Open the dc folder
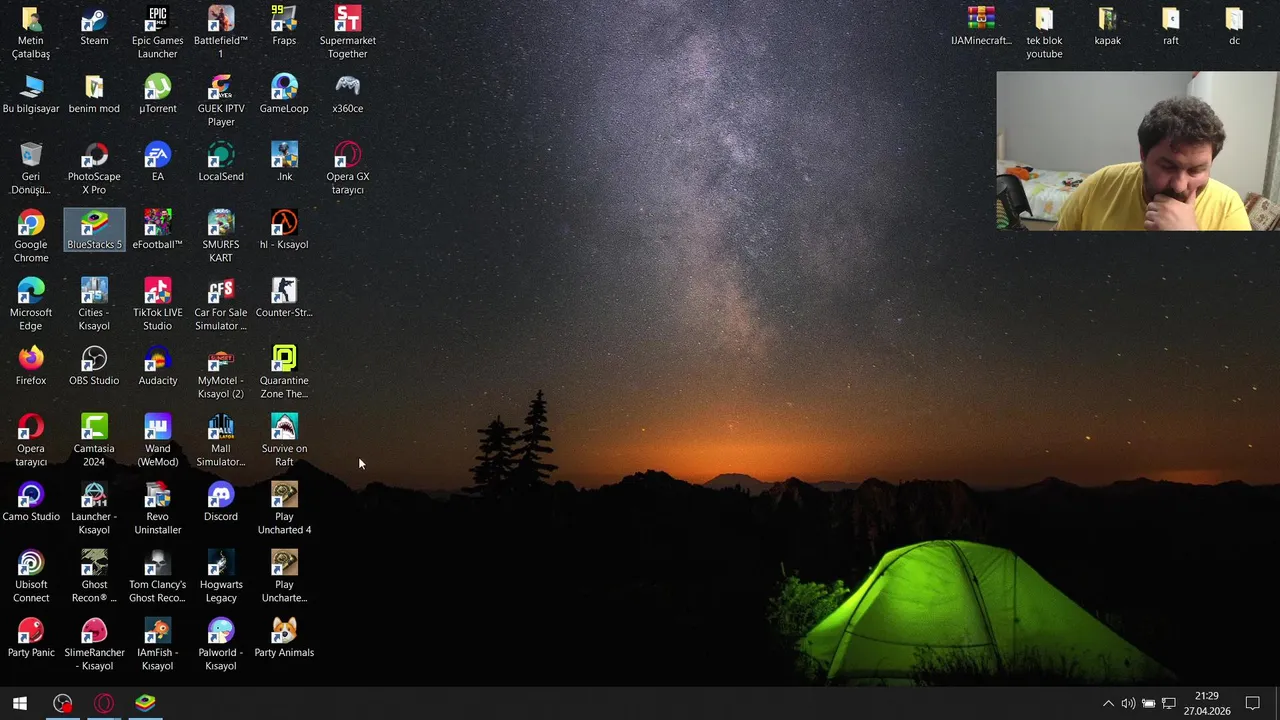The width and height of the screenshot is (1280, 720). tap(1234, 26)
